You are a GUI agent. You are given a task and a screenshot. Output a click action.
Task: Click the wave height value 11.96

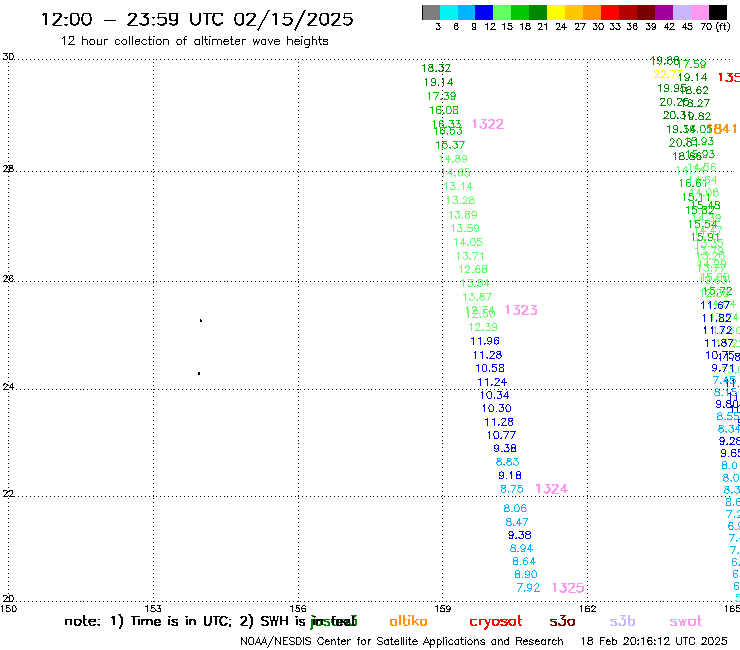point(485,341)
